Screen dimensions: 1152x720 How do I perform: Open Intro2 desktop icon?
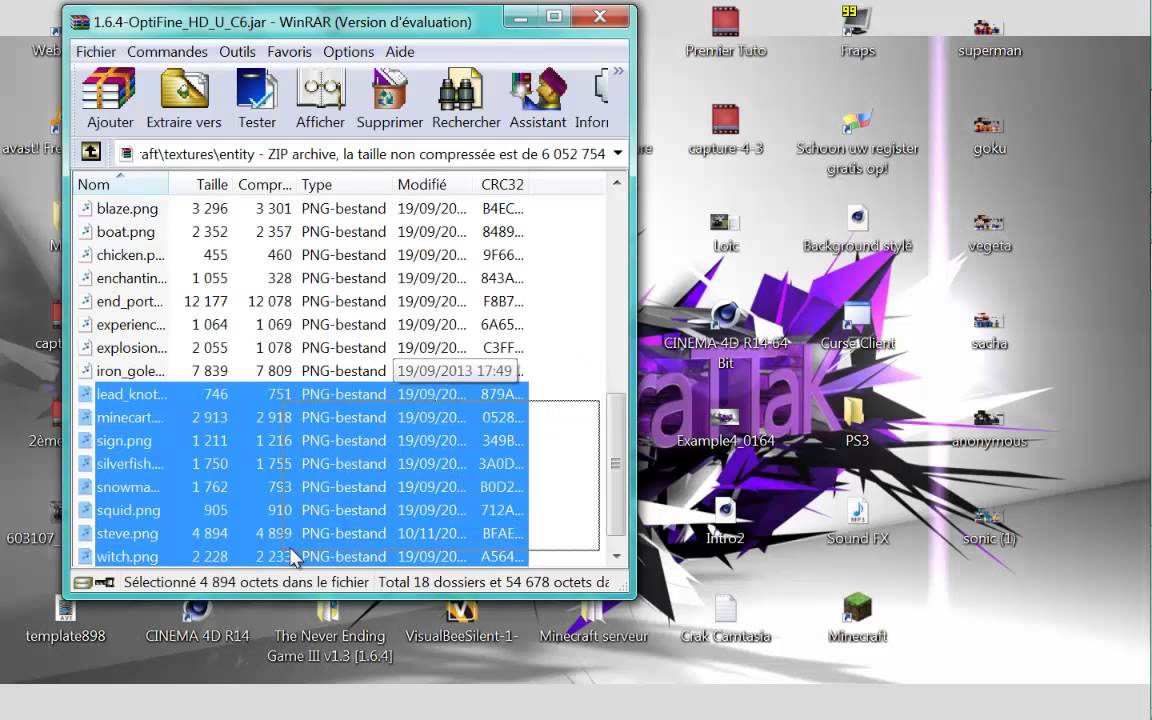pyautogui.click(x=725, y=522)
